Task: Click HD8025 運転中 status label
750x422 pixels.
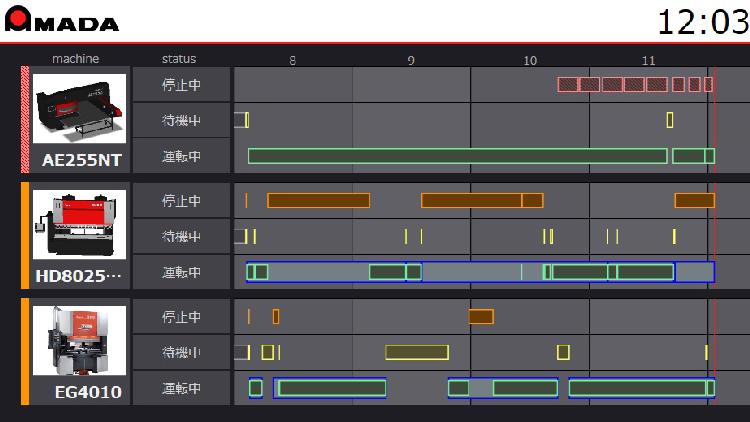Action: pyautogui.click(x=181, y=272)
